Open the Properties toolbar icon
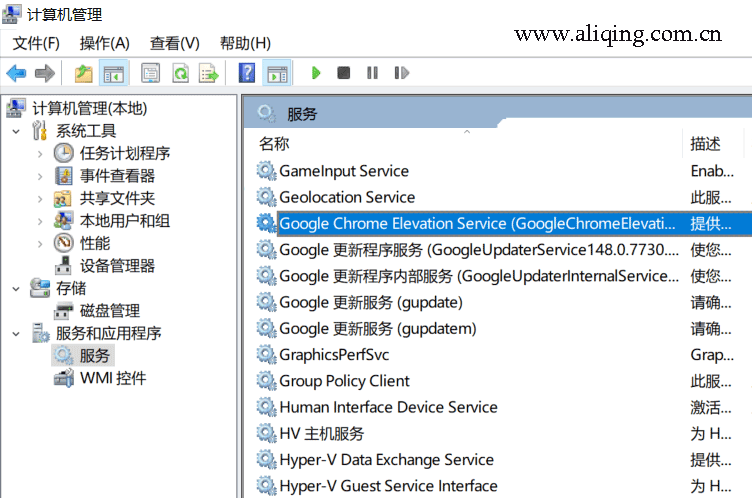This screenshot has width=752, height=498. [150, 73]
